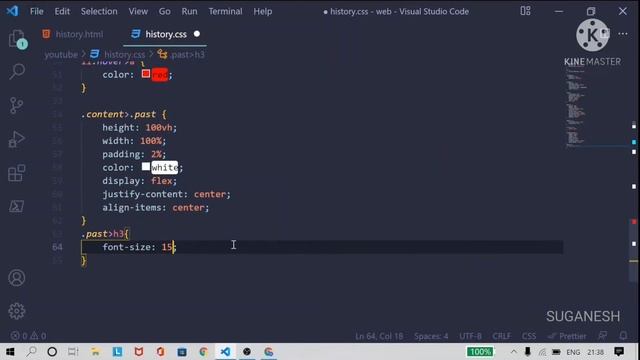Open the Extensions view
This screenshot has height=360, width=640.
16,173
